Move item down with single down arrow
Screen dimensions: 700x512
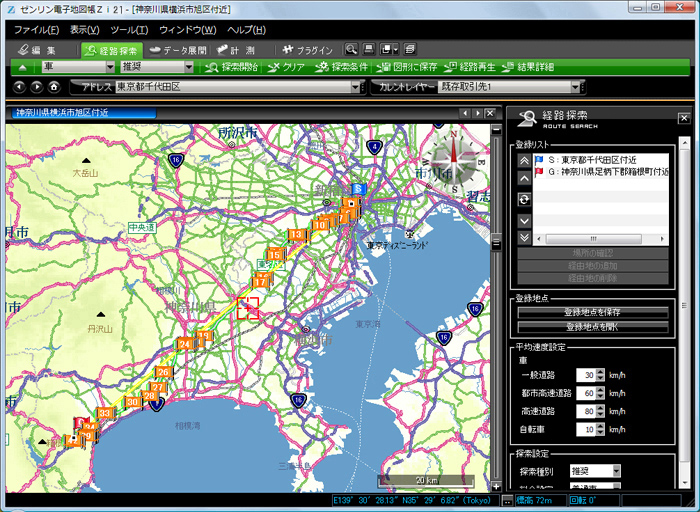click(x=524, y=221)
